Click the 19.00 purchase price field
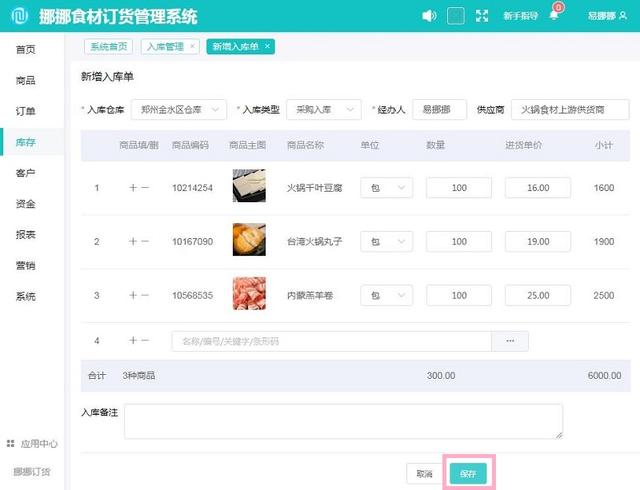The width and height of the screenshot is (640, 490). (x=538, y=242)
